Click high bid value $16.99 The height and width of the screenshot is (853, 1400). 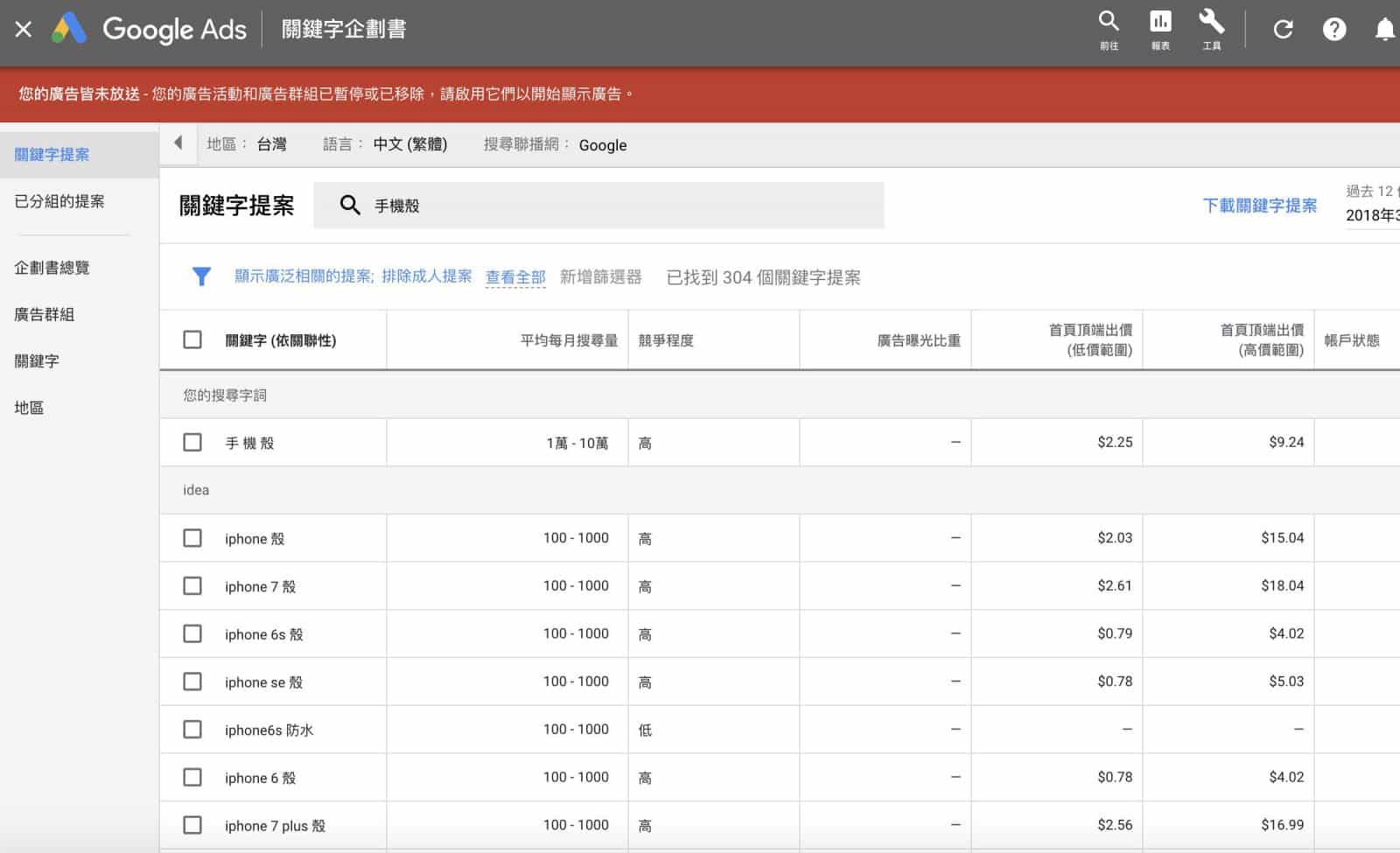[1282, 825]
